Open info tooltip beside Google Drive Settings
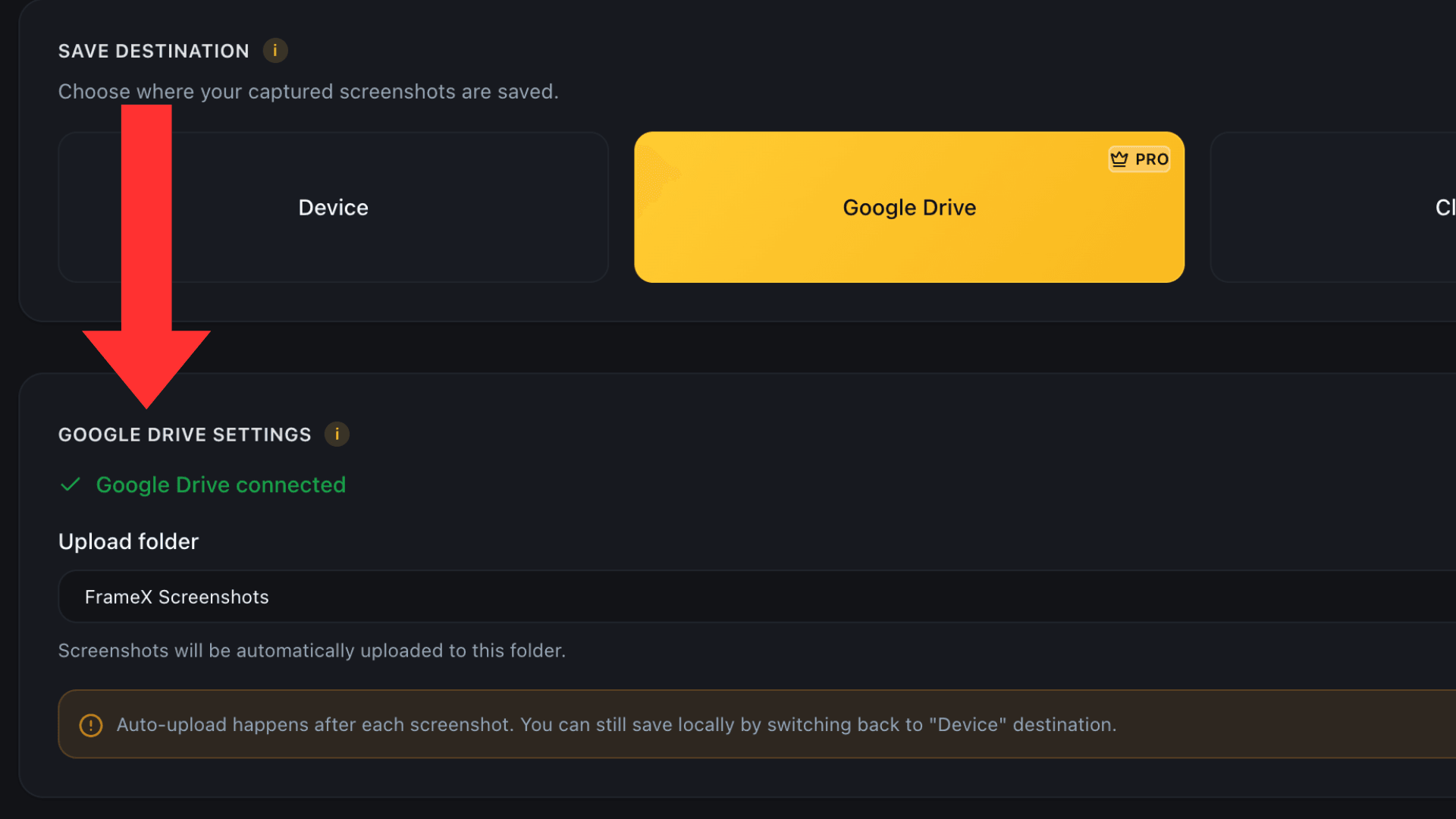Viewport: 1456px width, 819px height. pos(337,434)
